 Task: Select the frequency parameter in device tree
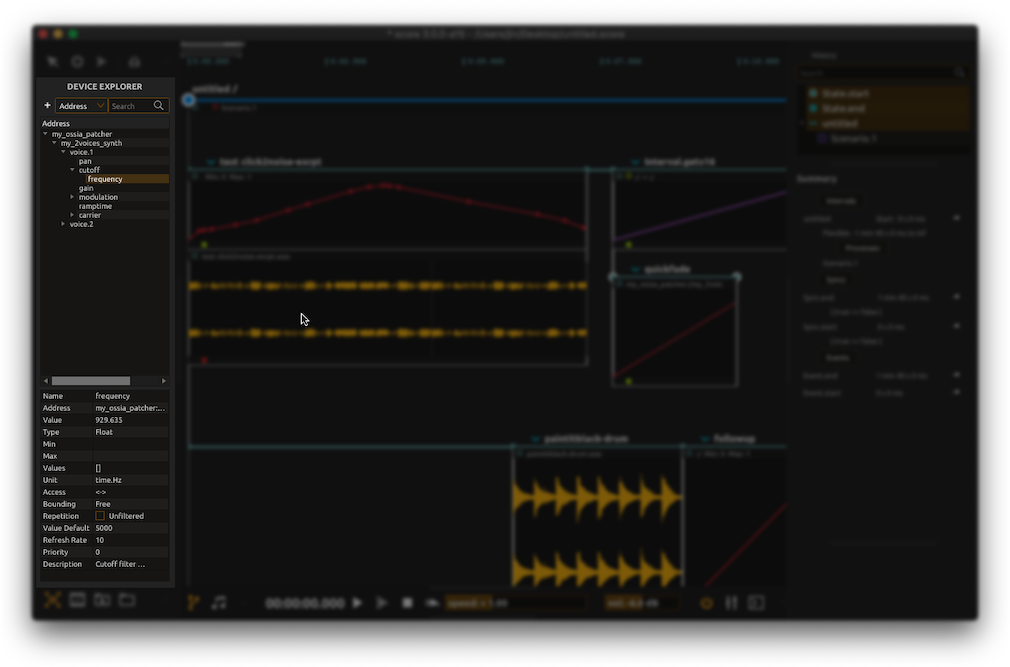(105, 179)
